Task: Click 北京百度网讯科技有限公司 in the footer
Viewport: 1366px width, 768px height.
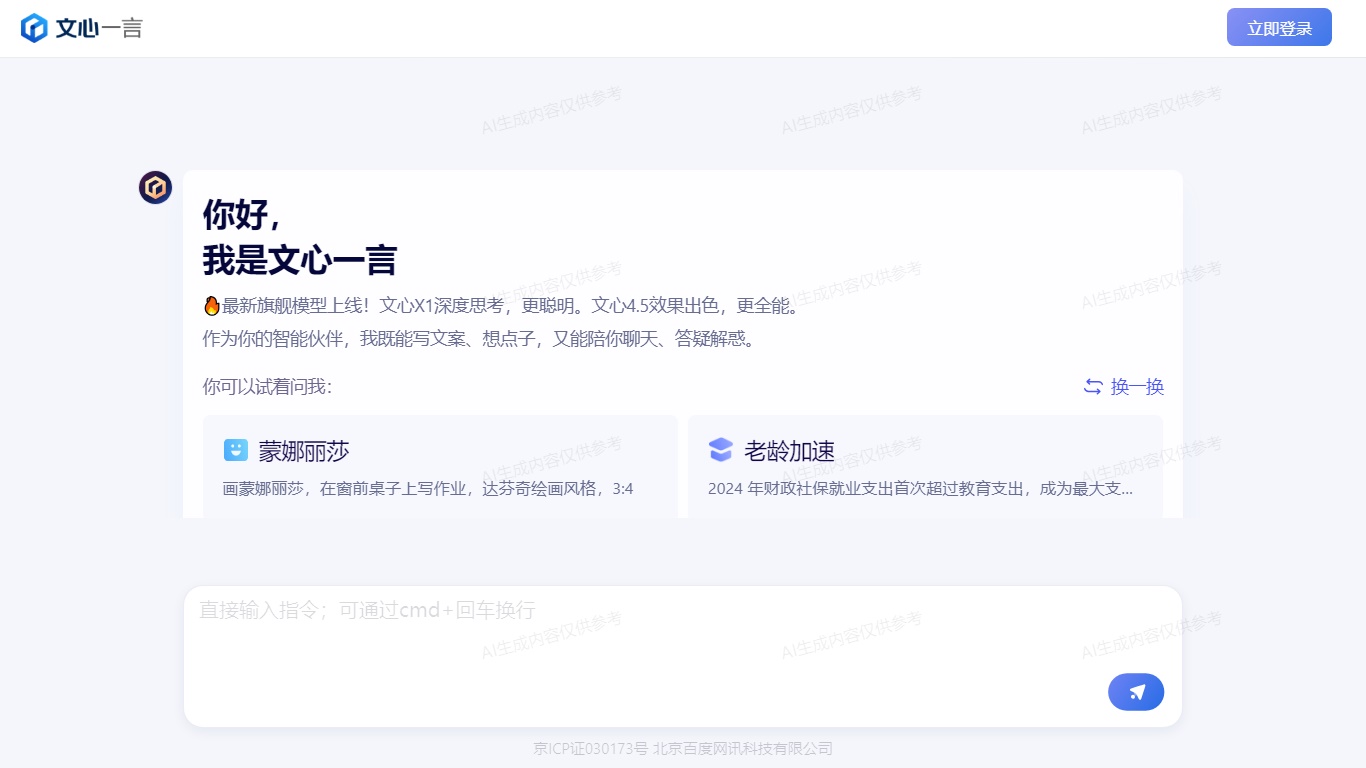Action: point(742,749)
